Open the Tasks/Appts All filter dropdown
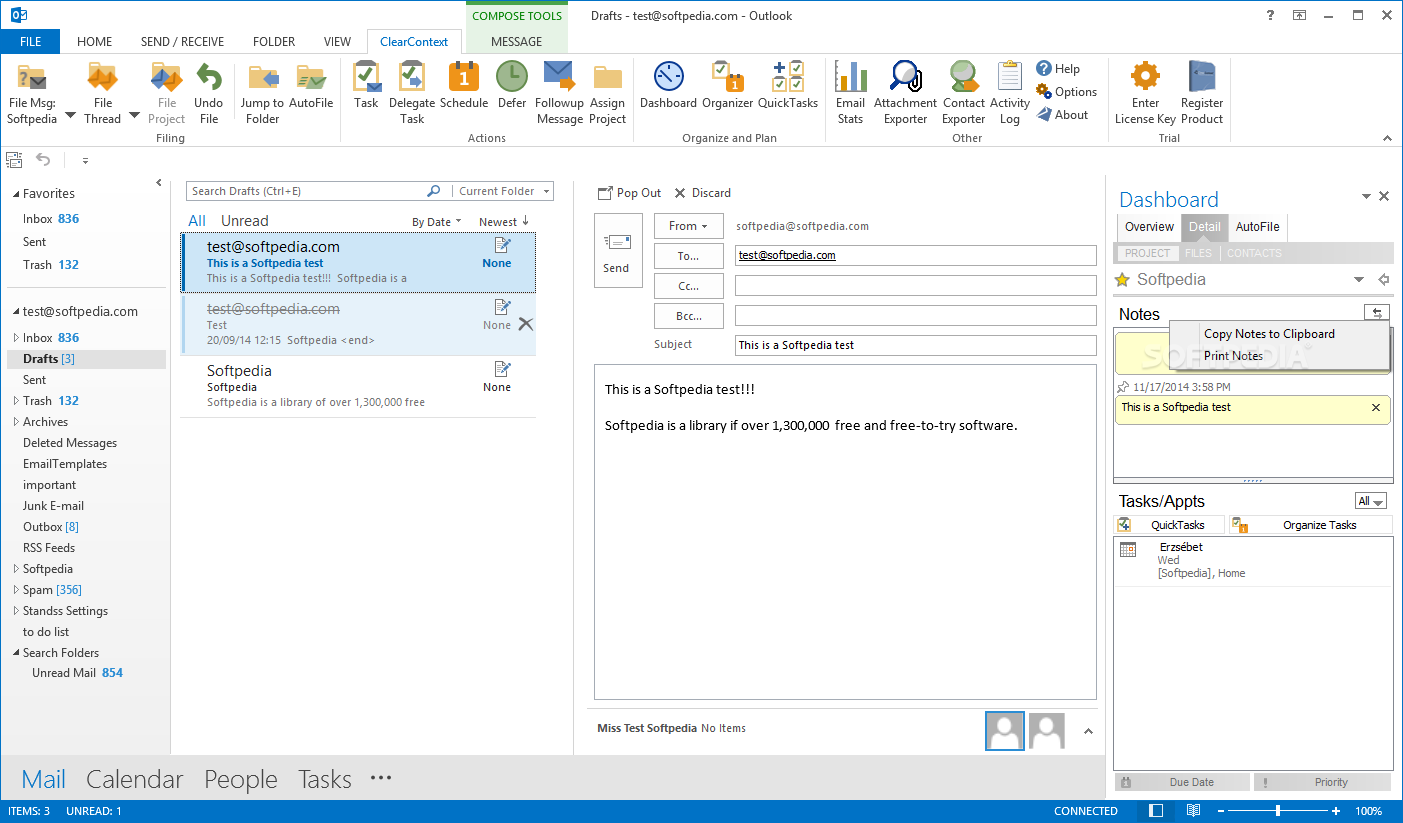The image size is (1403, 823). pyautogui.click(x=1370, y=501)
